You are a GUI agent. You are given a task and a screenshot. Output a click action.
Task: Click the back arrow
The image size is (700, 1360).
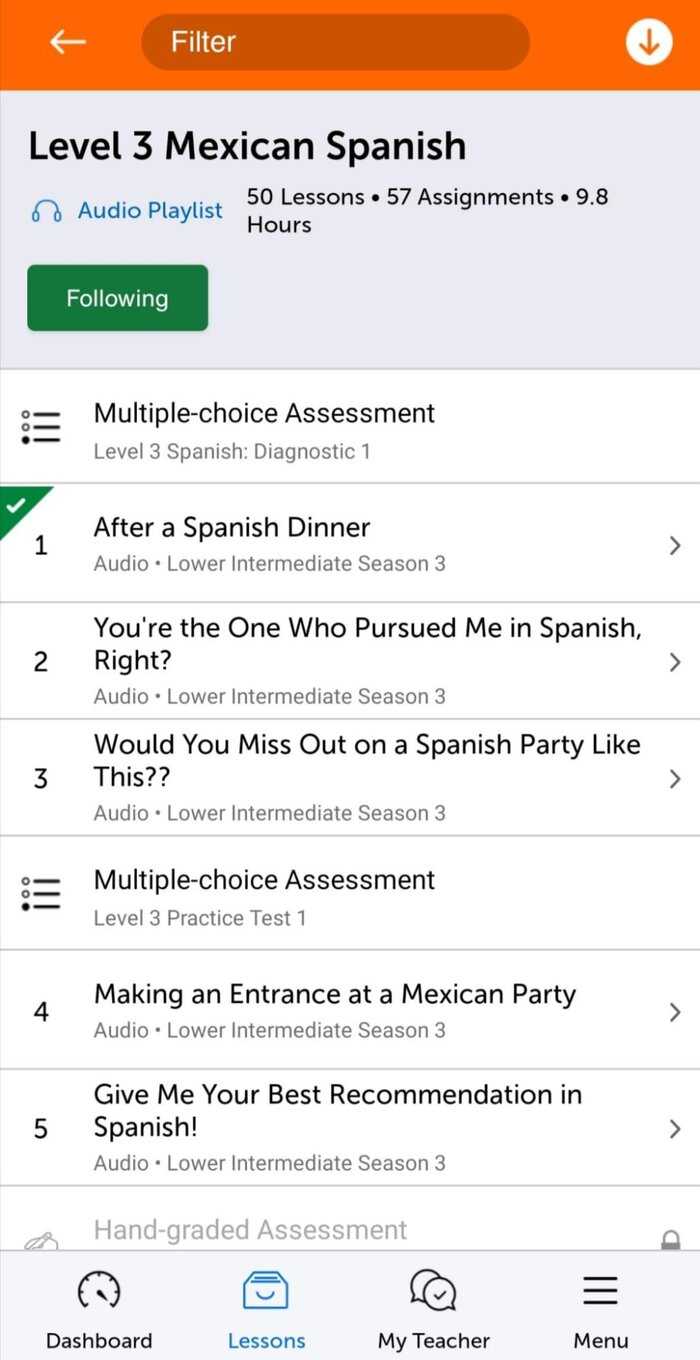[x=66, y=42]
